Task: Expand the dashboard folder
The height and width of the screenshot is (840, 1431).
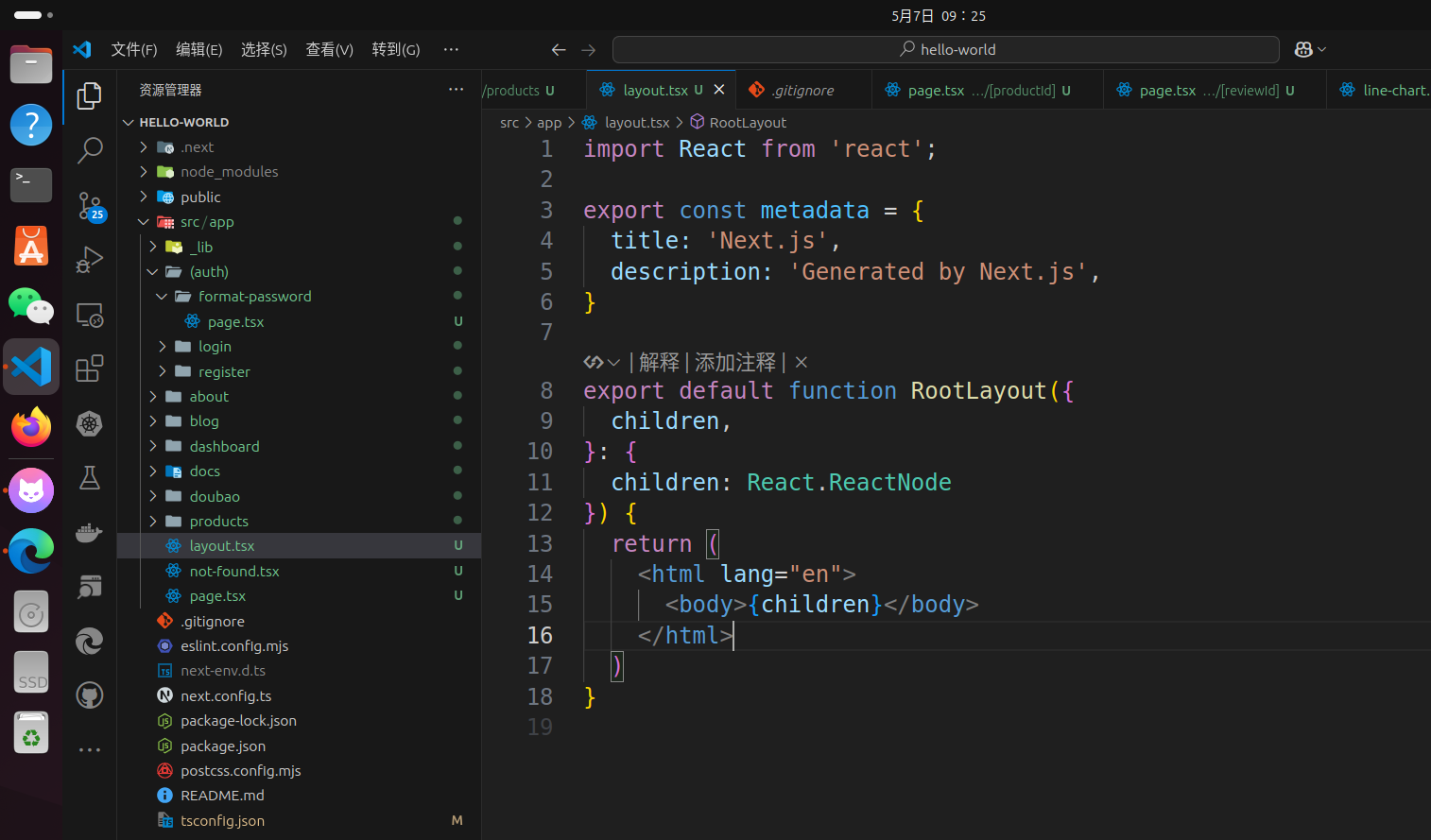Action: point(224,447)
